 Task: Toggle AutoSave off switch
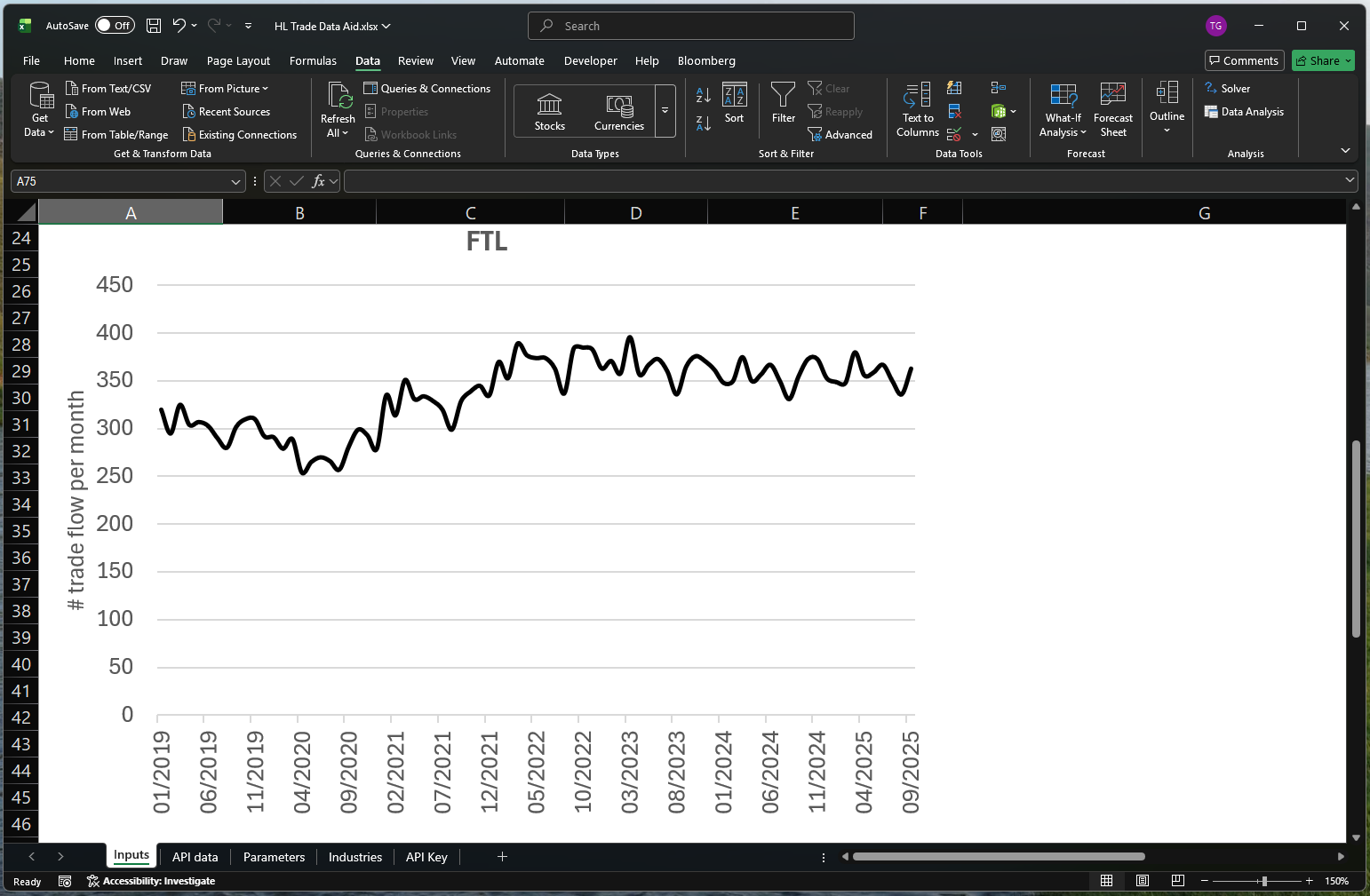[x=115, y=25]
